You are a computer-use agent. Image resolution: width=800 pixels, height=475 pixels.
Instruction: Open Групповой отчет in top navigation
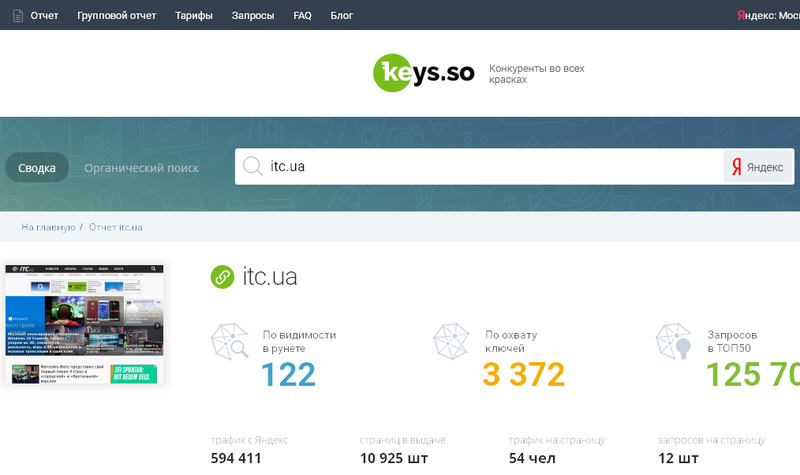coord(117,16)
